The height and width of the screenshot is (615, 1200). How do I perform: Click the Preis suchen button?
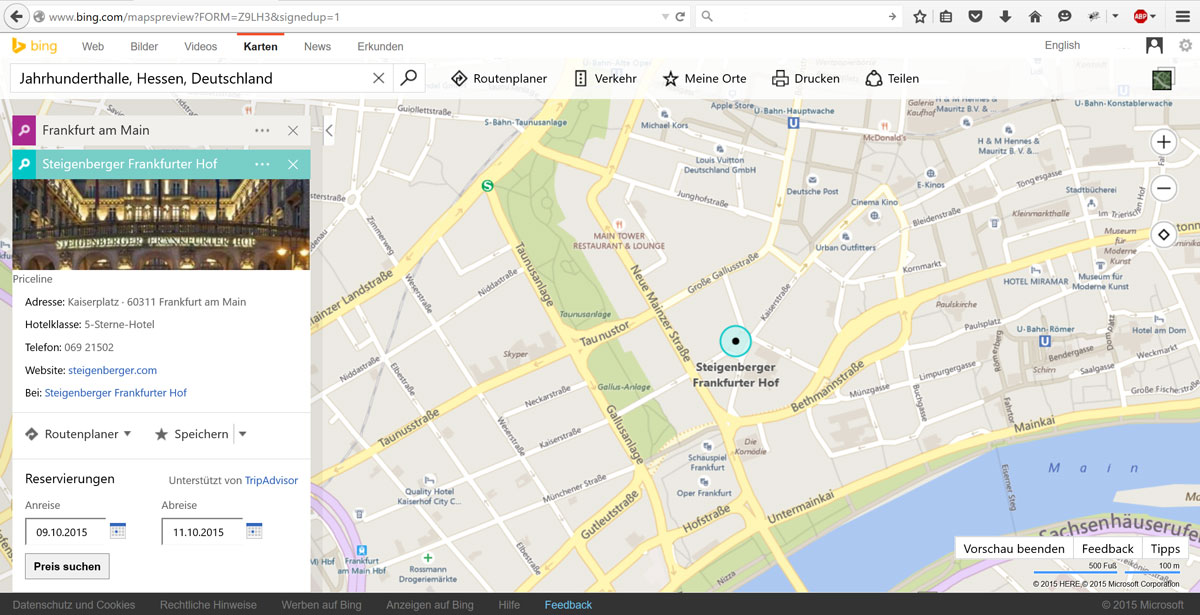point(67,566)
